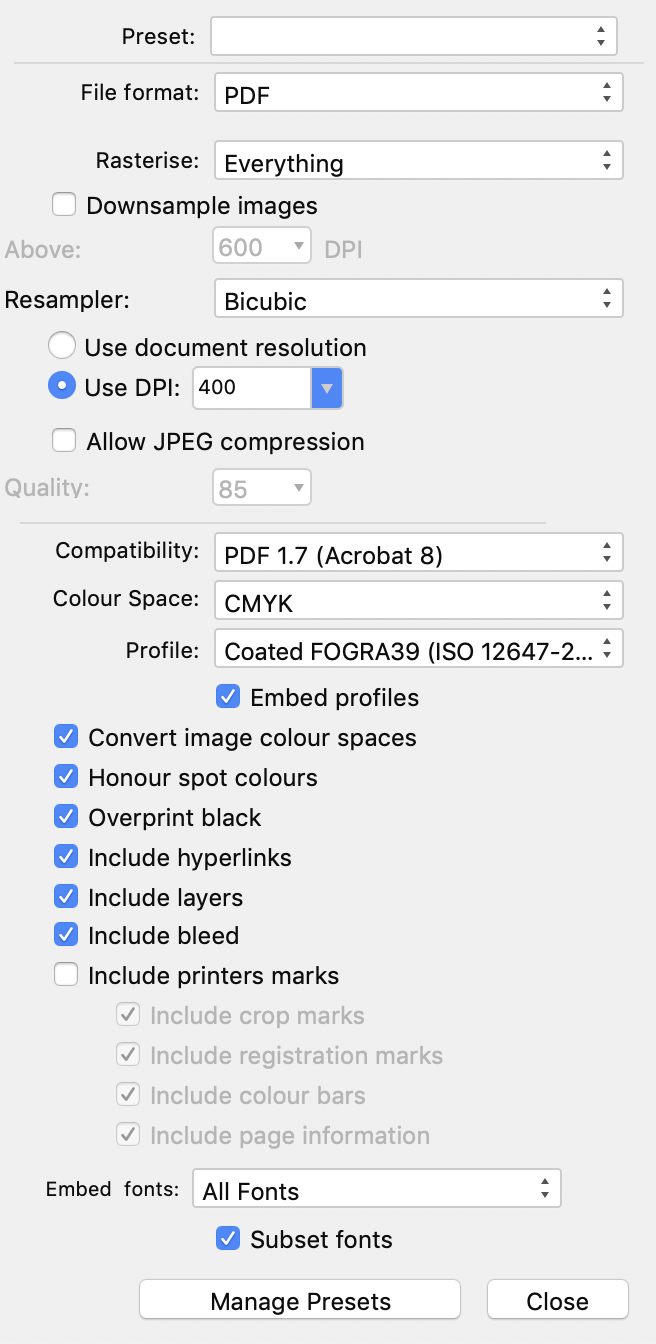This screenshot has height=1344, width=656.
Task: Select the Use DPI radio button
Action: (x=62, y=386)
